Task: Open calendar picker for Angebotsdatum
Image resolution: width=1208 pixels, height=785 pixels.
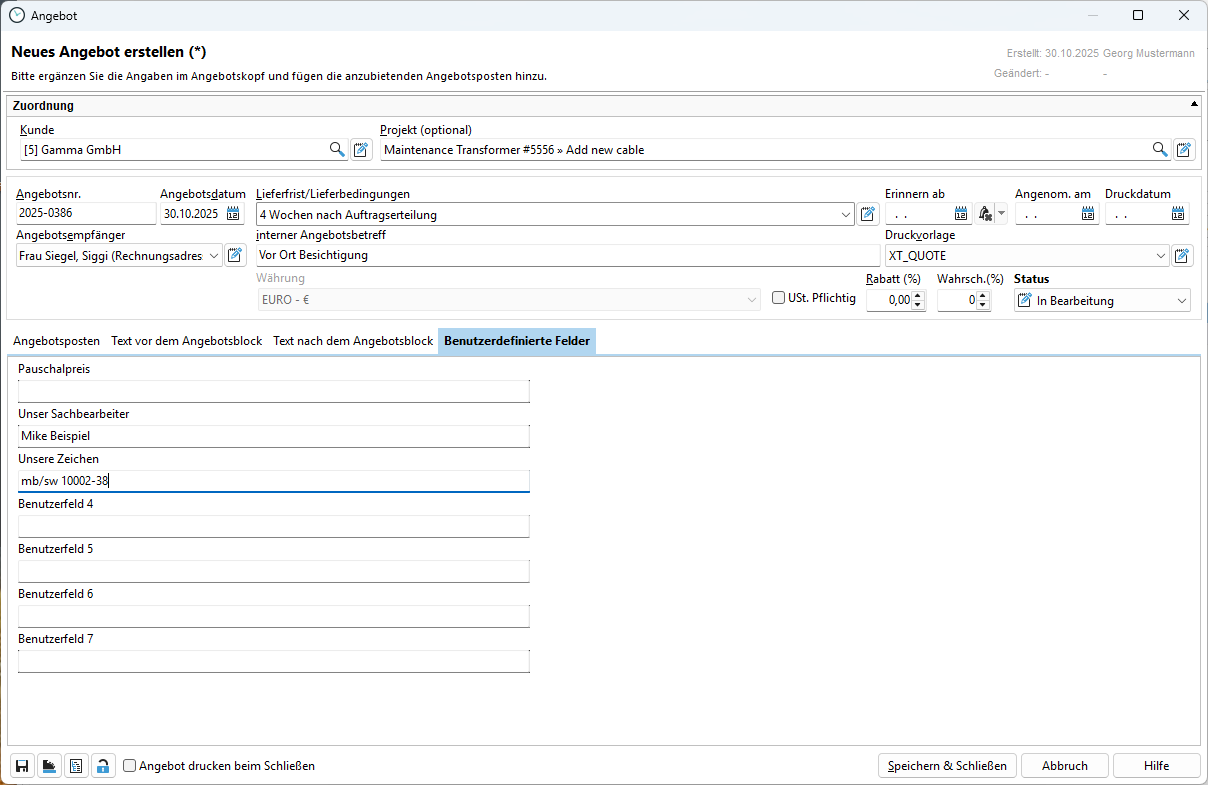Action: pos(233,214)
